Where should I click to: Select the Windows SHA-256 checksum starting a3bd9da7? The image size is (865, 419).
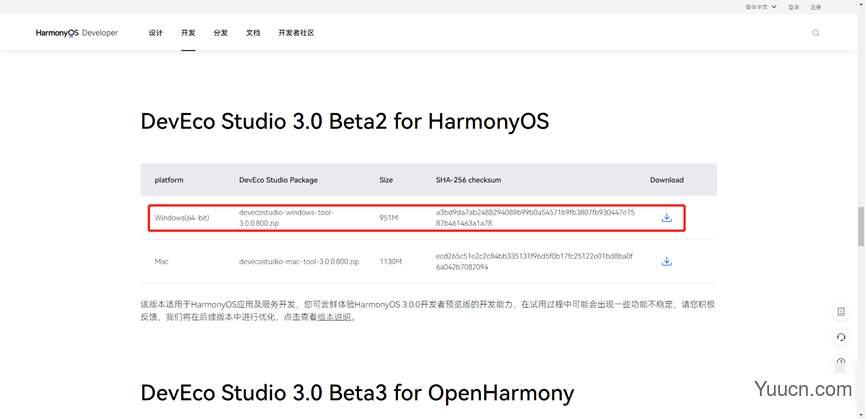tap(535, 218)
